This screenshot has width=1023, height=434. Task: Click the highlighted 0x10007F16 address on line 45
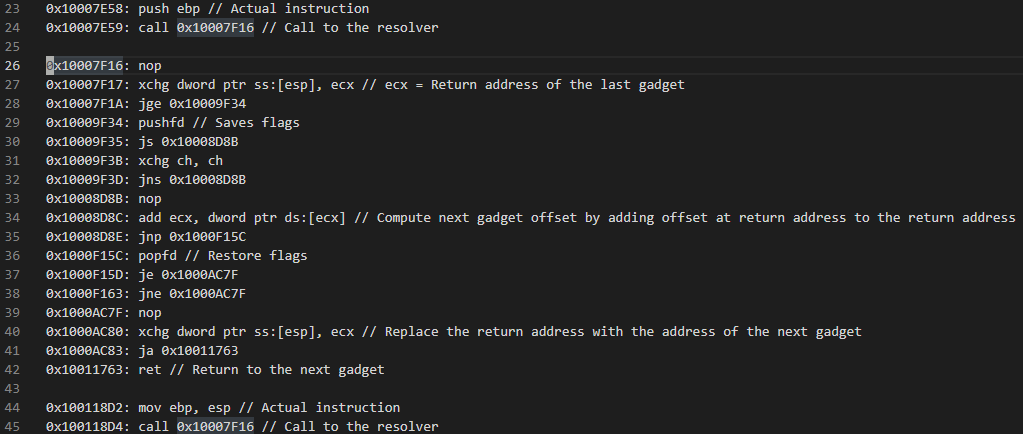[215, 427]
